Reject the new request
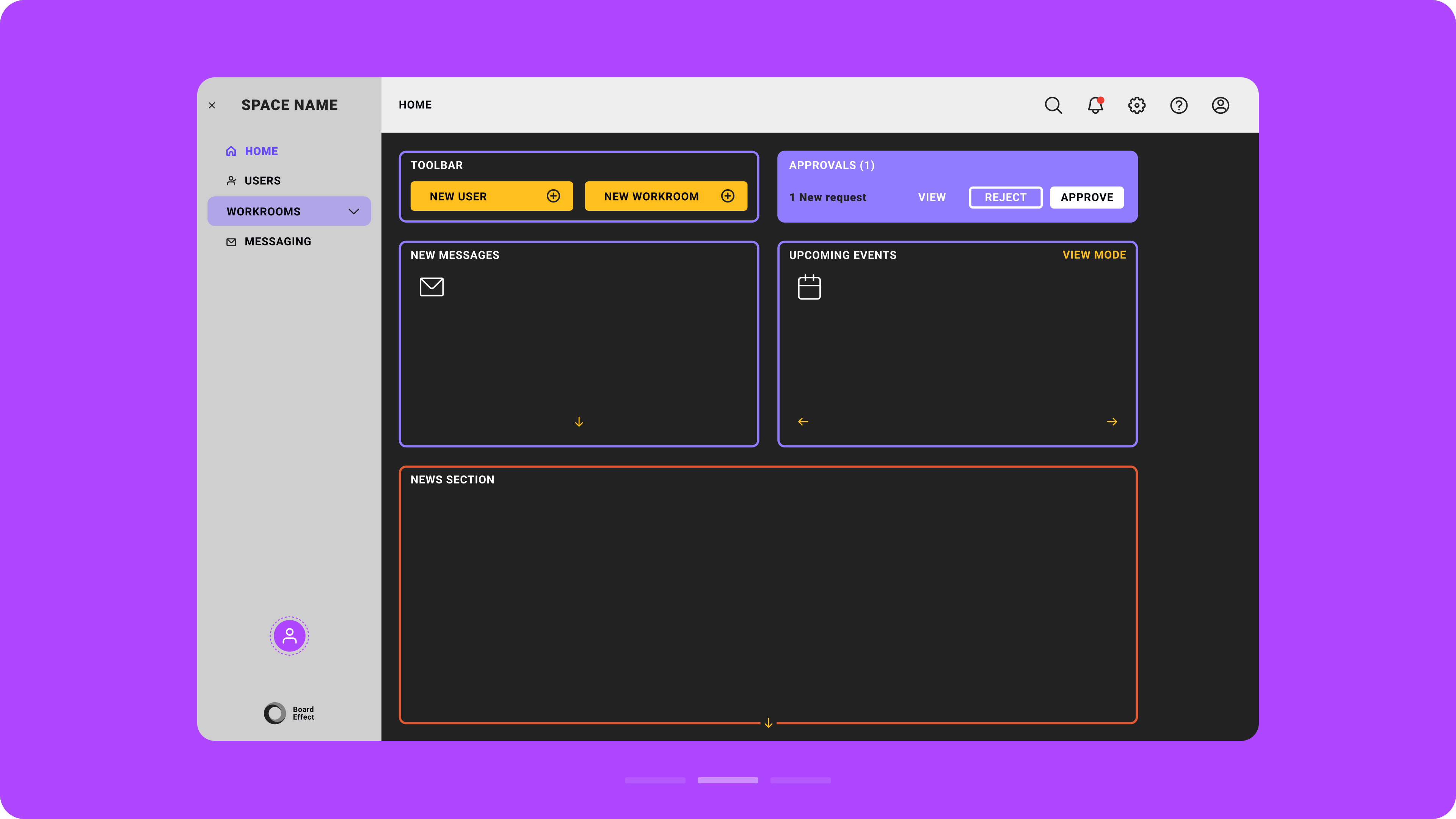Viewport: 1456px width, 819px height. coord(1005,197)
